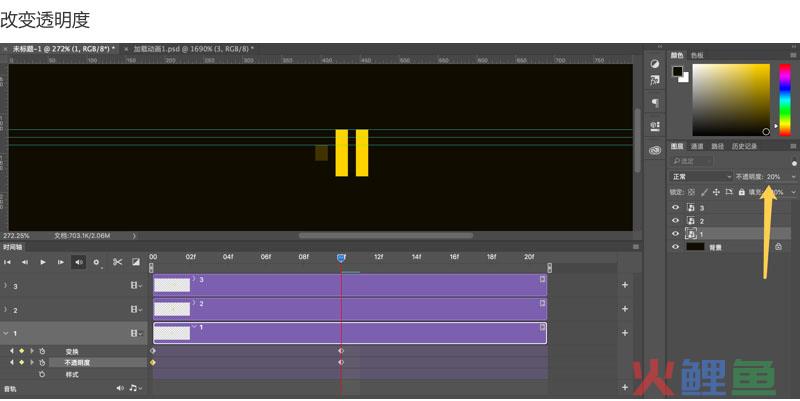Click the 不透明度 value field showing 20%
This screenshot has height=401, width=800.
[x=775, y=176]
